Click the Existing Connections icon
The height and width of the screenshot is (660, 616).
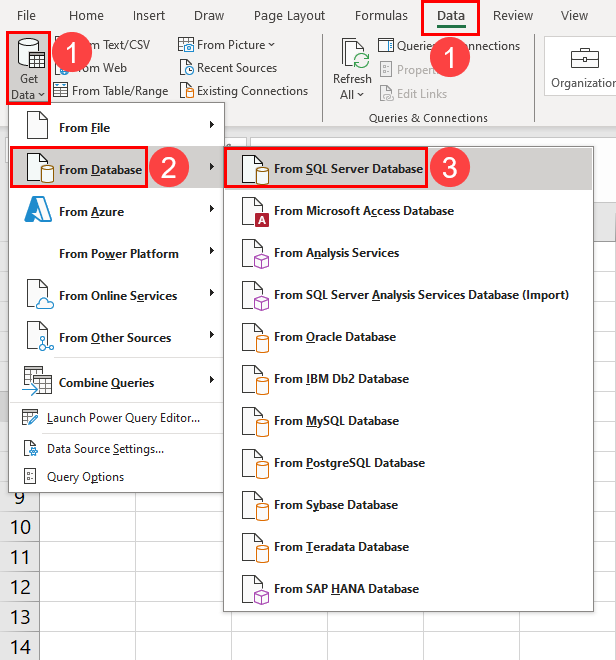(x=187, y=90)
